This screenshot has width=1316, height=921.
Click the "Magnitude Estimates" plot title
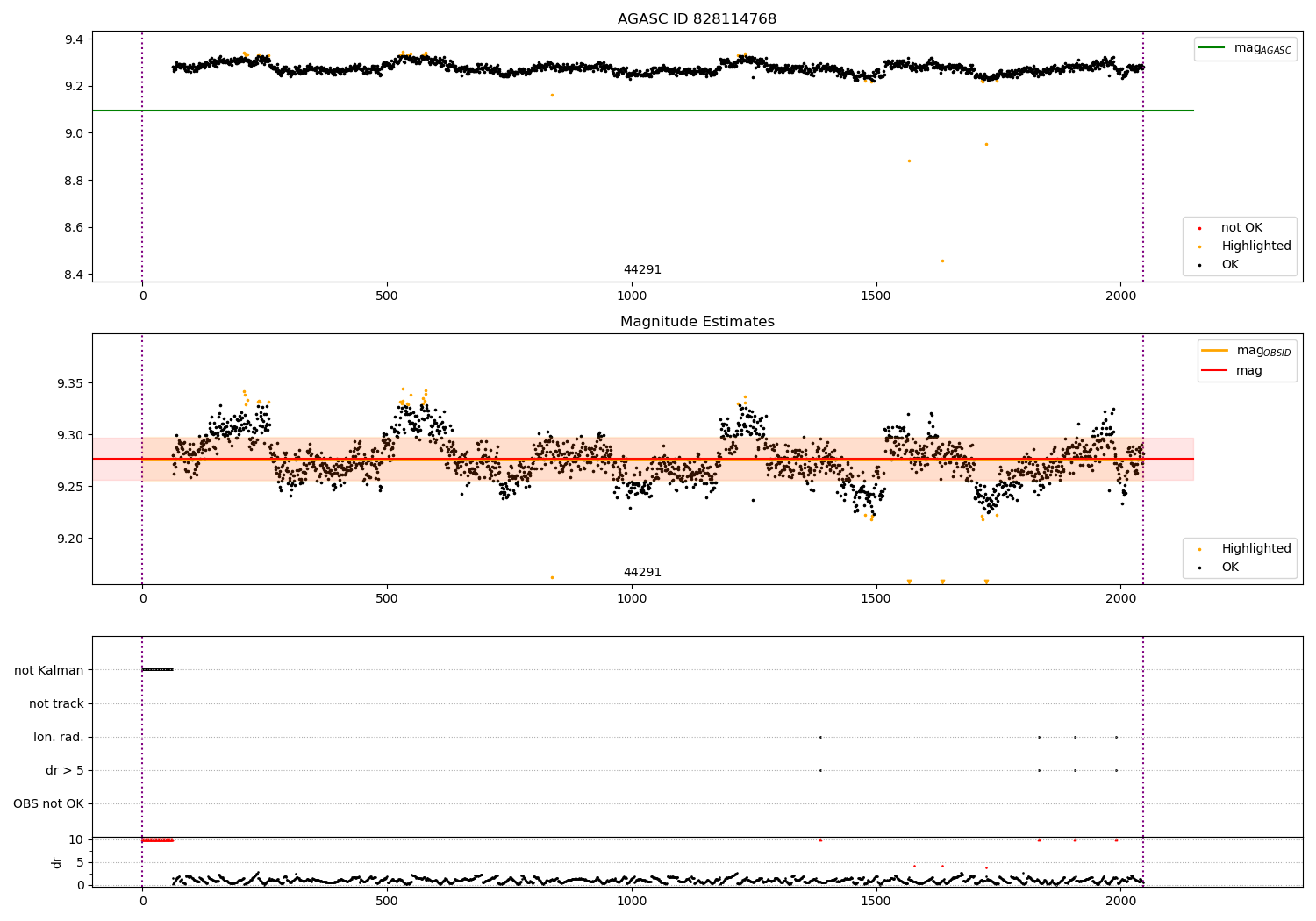(x=697, y=322)
